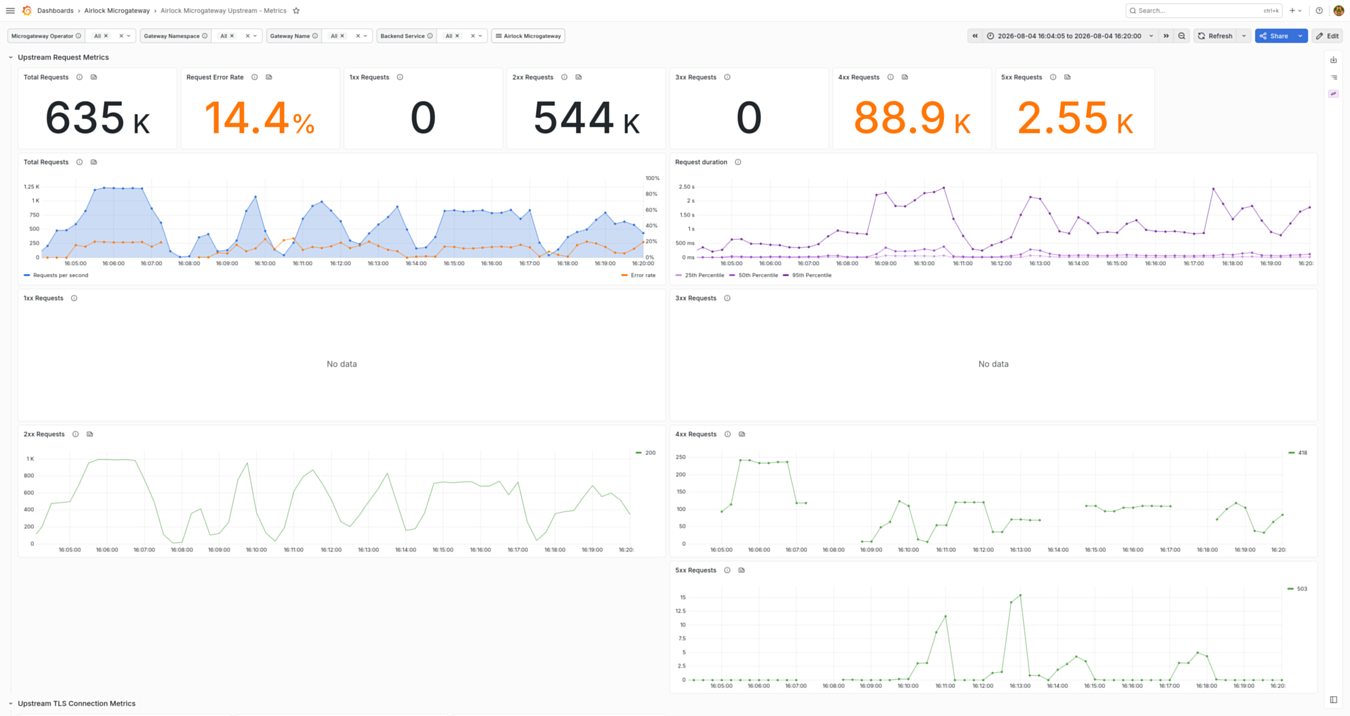Click the blue Share button
Image resolution: width=1350 pixels, height=716 pixels.
(1274, 36)
